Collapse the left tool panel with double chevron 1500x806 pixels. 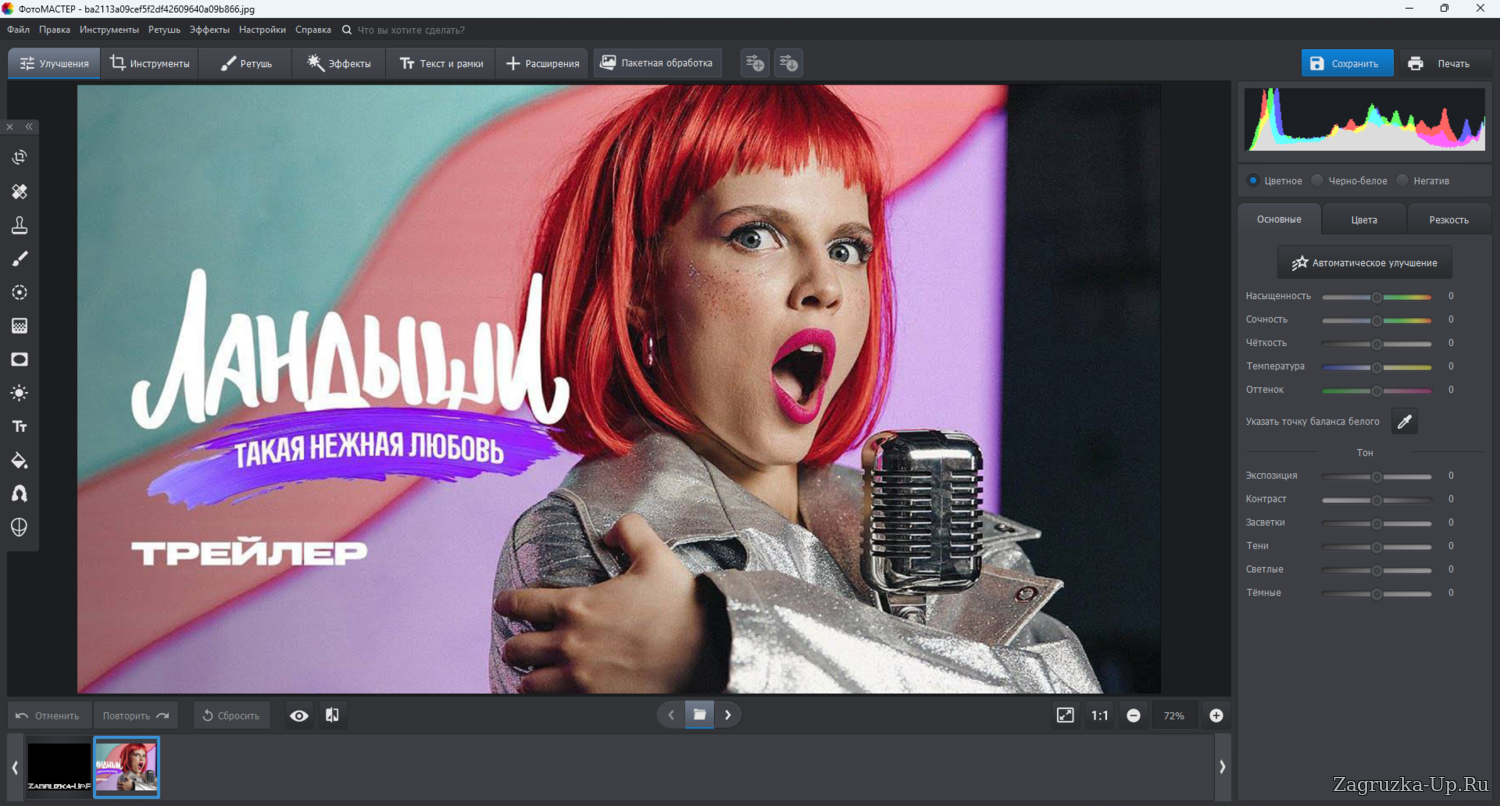coord(29,127)
